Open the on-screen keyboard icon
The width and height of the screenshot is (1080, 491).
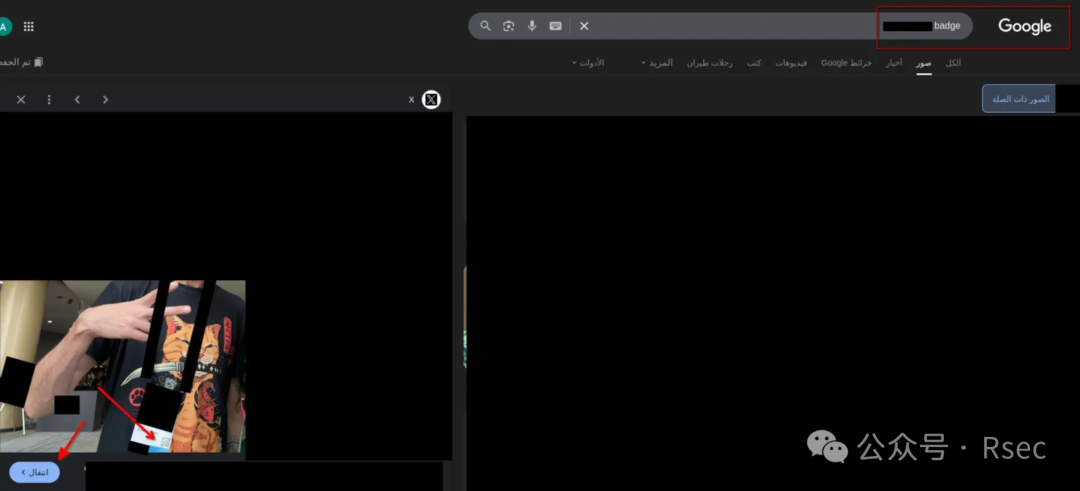click(555, 26)
